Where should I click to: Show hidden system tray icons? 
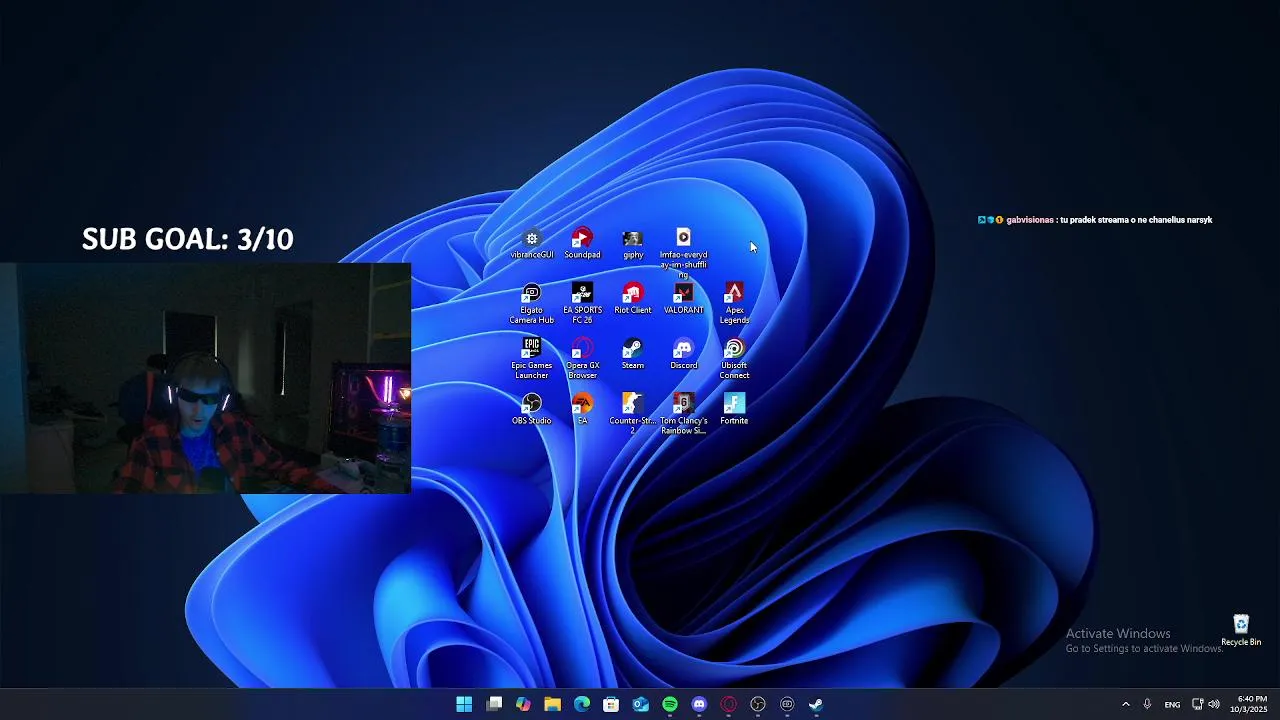coord(1125,704)
